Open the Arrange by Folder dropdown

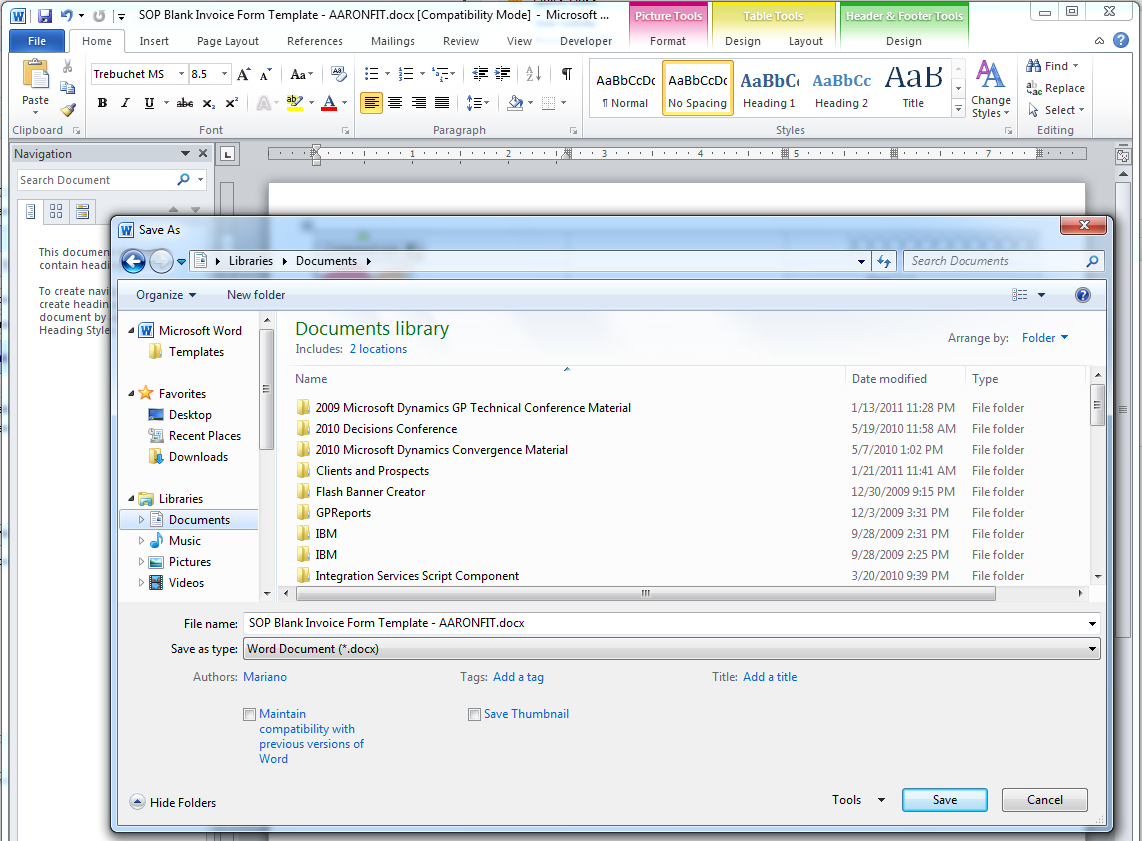point(1044,338)
